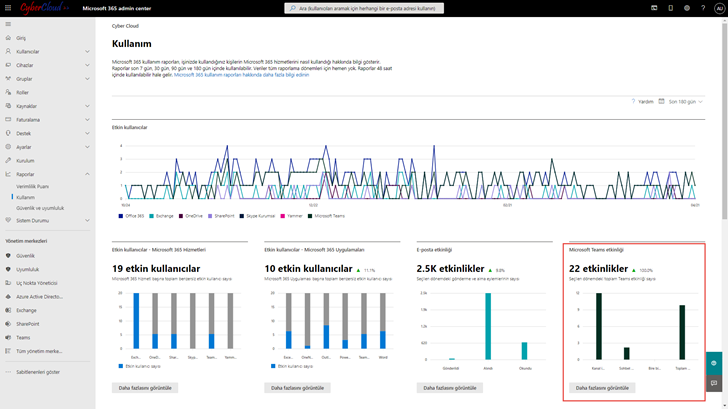Toggle the Office 365 legend swatch
This screenshot has width=728, height=409.
point(121,216)
